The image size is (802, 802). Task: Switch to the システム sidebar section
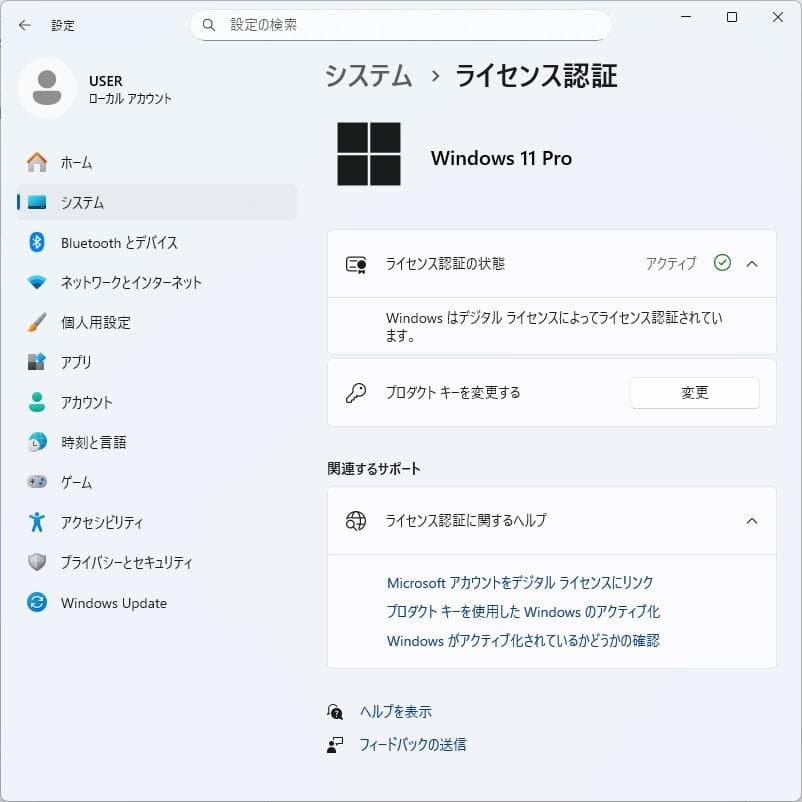pos(37,202)
